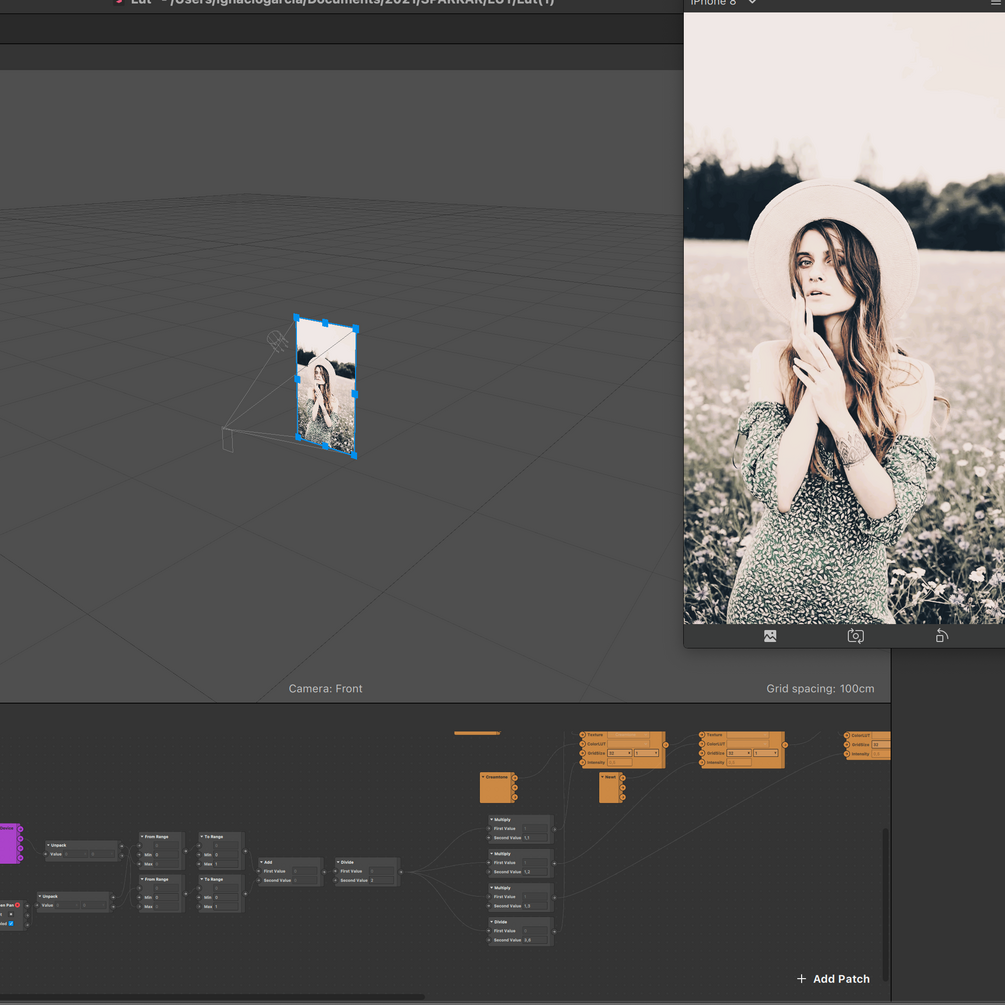The width and height of the screenshot is (1005, 1005).
Task: Click the first output port of Creamtone patch
Action: 515,778
